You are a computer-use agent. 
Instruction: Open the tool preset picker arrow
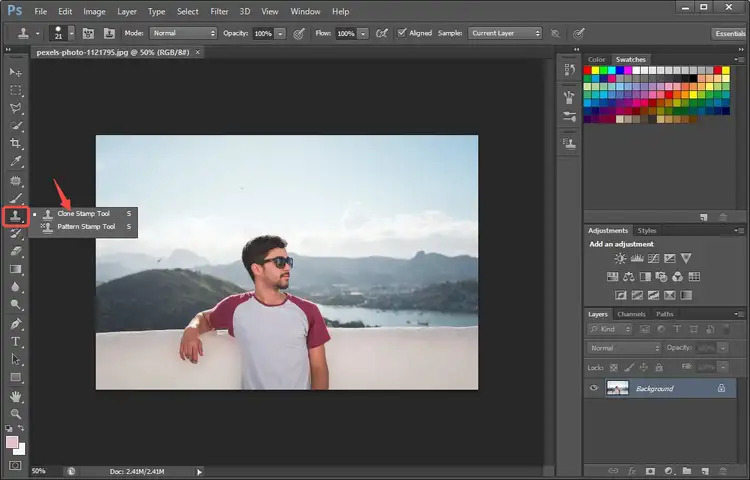37,33
